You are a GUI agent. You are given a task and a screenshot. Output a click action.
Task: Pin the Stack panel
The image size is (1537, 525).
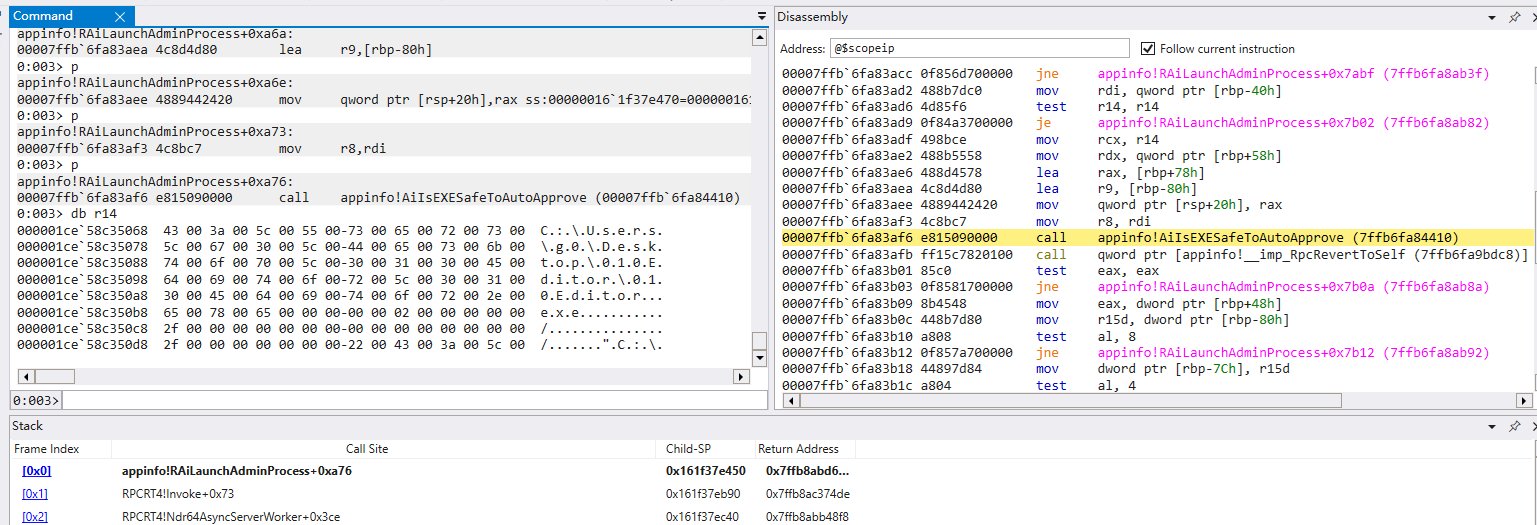pyautogui.click(x=1516, y=425)
